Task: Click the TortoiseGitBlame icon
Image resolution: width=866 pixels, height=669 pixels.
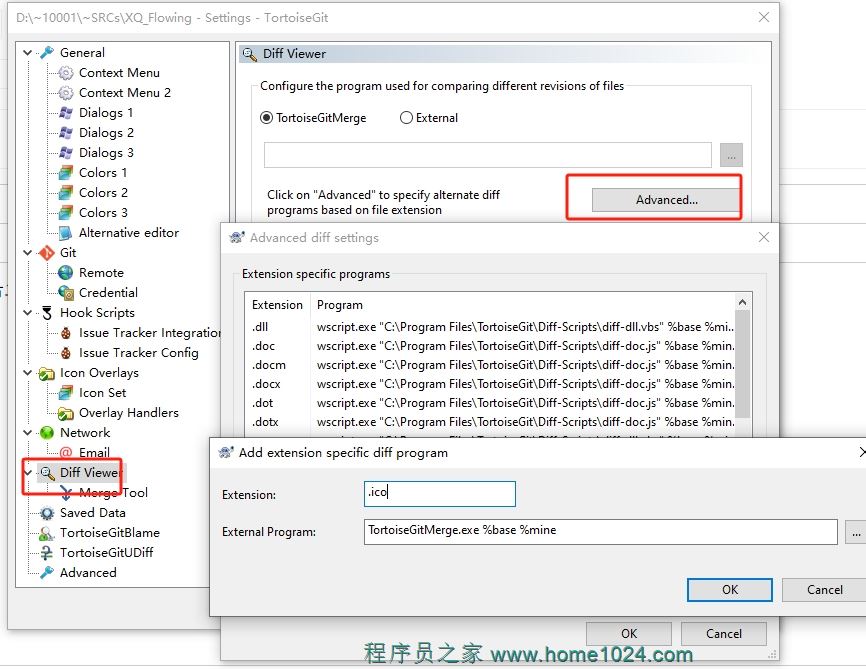Action: [47, 533]
